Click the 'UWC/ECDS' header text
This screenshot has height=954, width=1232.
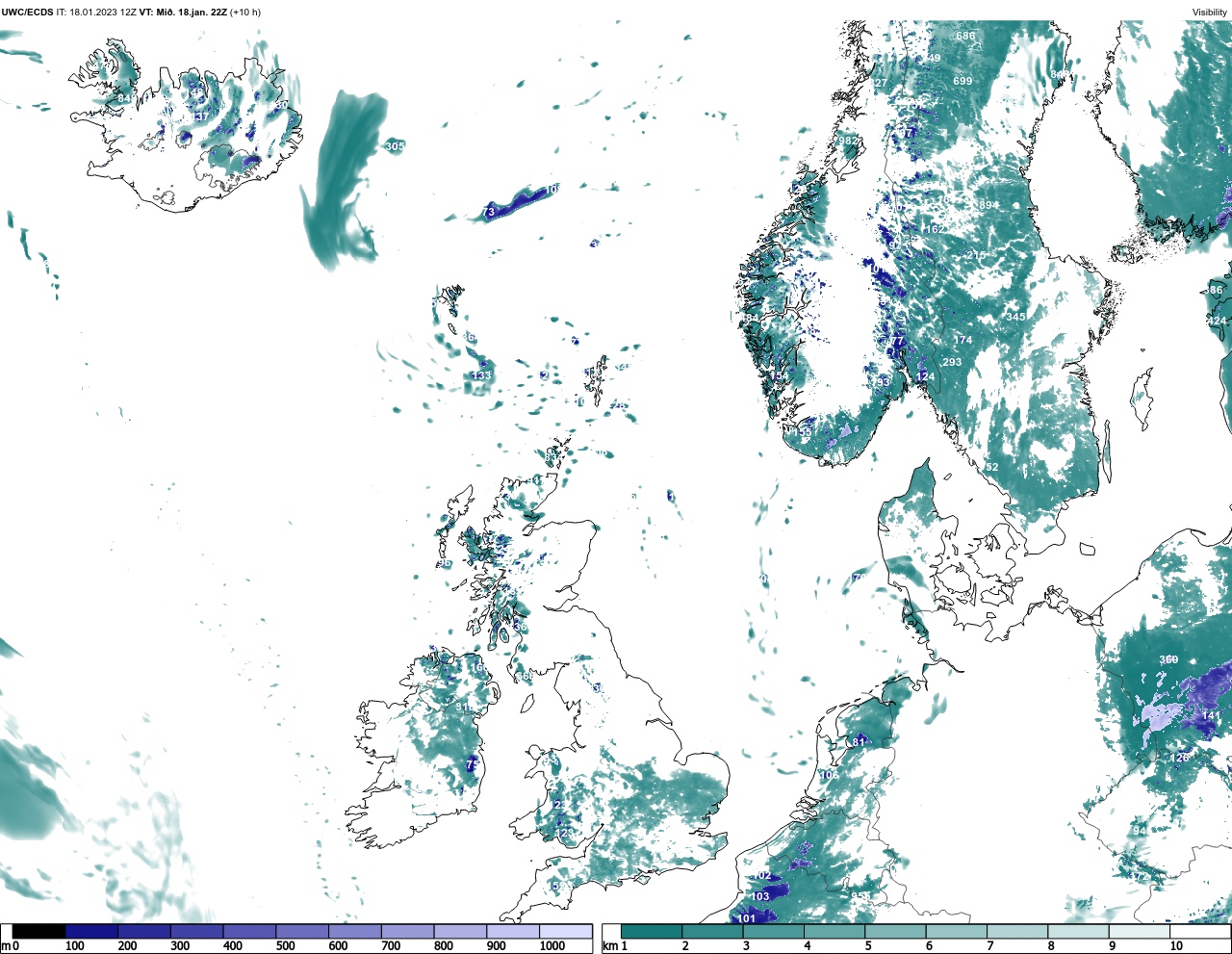point(27,13)
